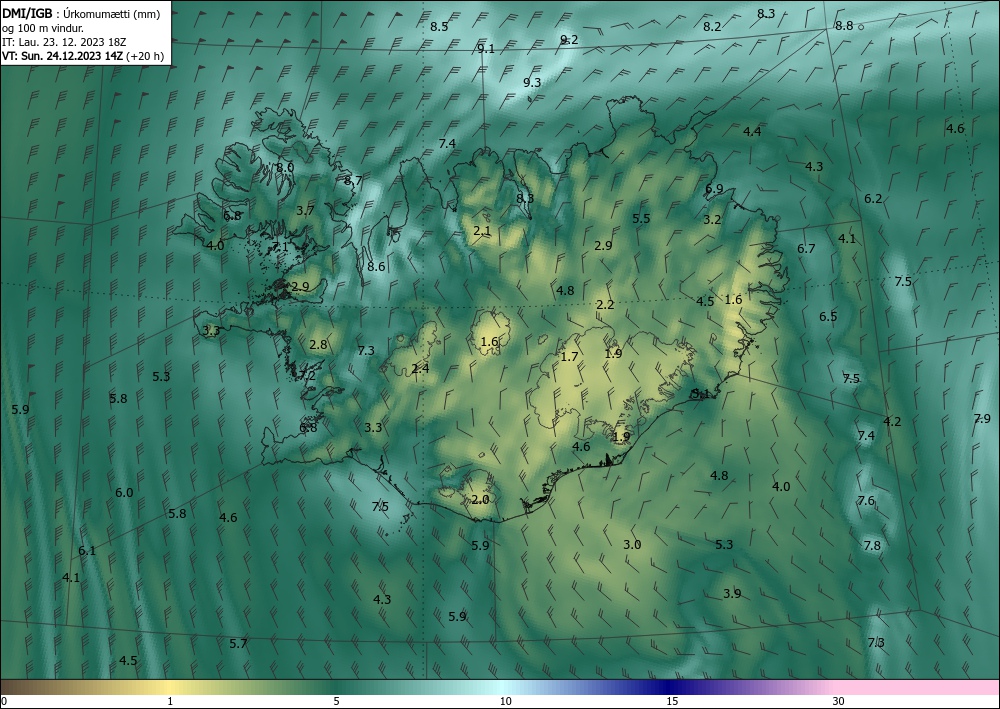This screenshot has width=1000, height=709.
Task: Click the 'DMI/IGB : Úrkomumætti (mm)' title line
Action: [x=81, y=14]
